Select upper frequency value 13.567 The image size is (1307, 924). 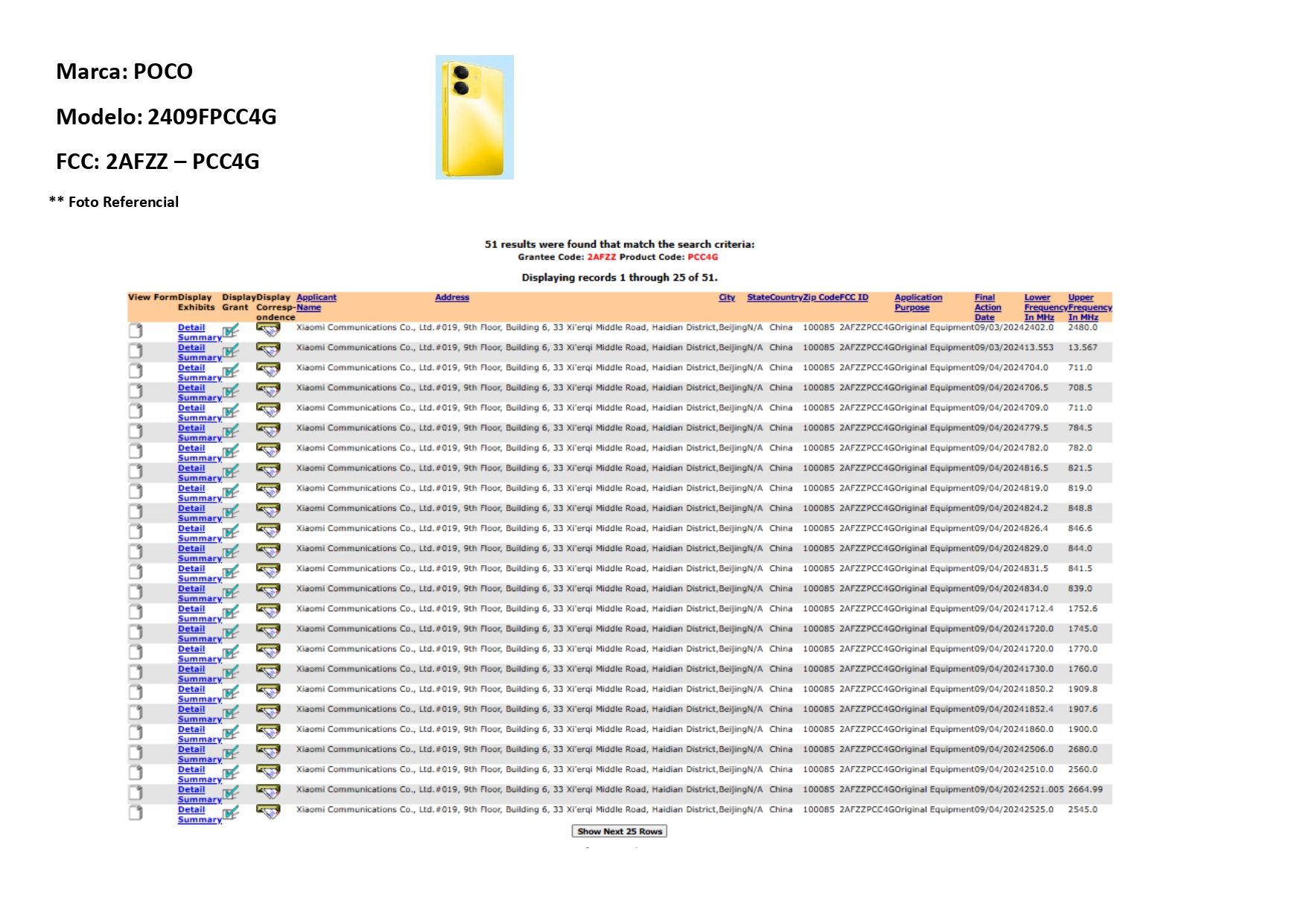(1082, 348)
